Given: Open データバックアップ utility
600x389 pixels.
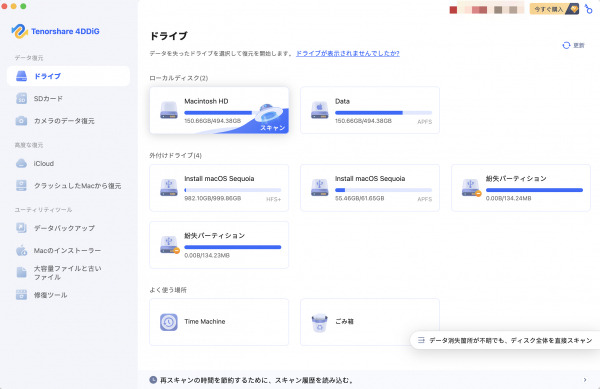Looking at the screenshot, I should click(68, 228).
